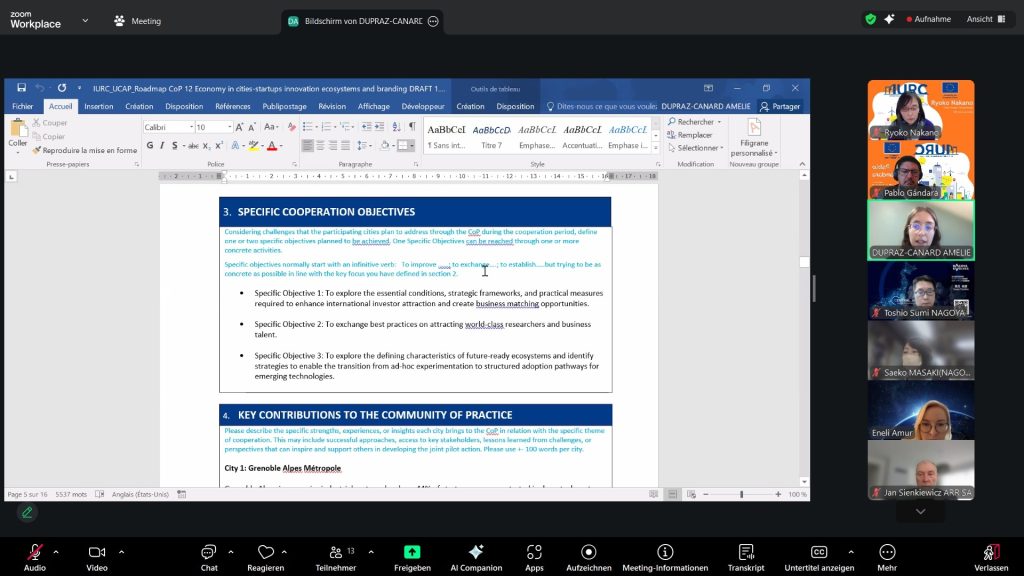The width and height of the screenshot is (1024, 576).
Task: Click the green Freigeben share button
Action: (412, 553)
